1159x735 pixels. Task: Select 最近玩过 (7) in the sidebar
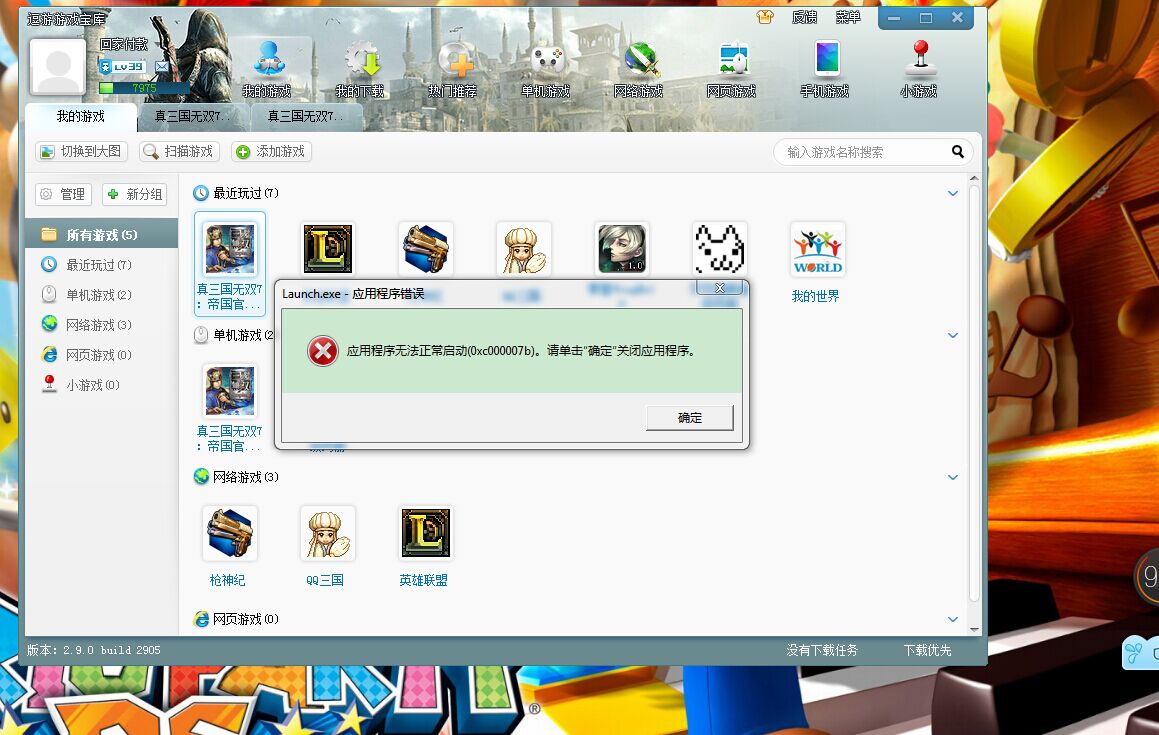coord(101,265)
